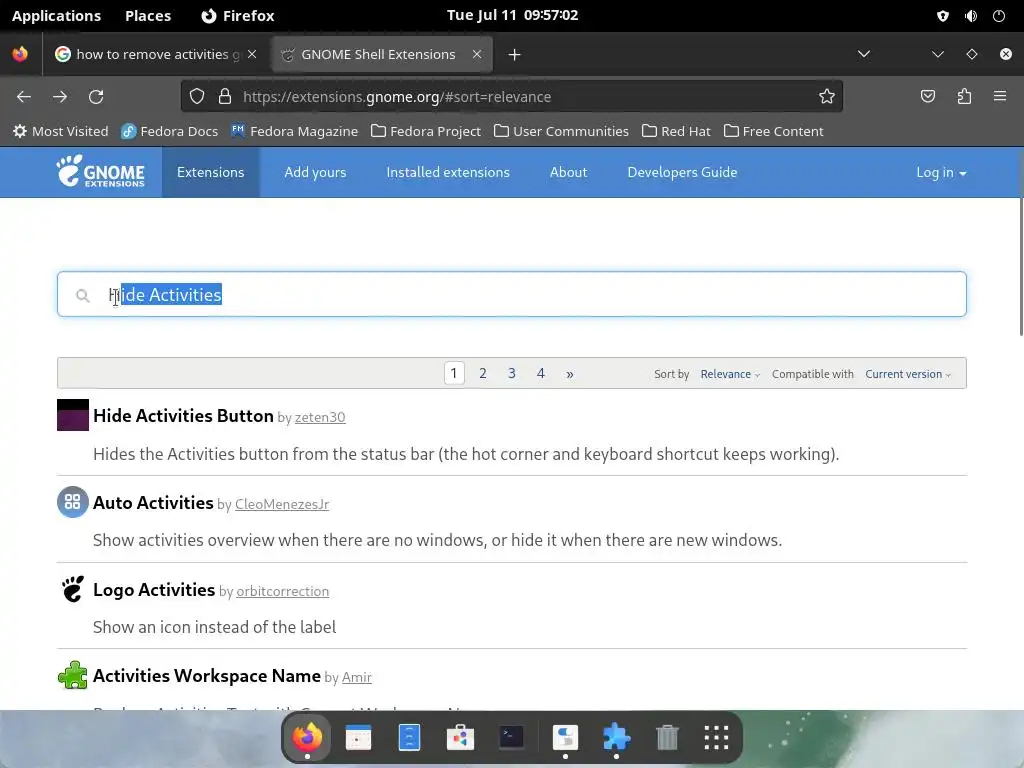The image size is (1024, 768).
Task: Go to results page 2
Action: click(x=483, y=374)
